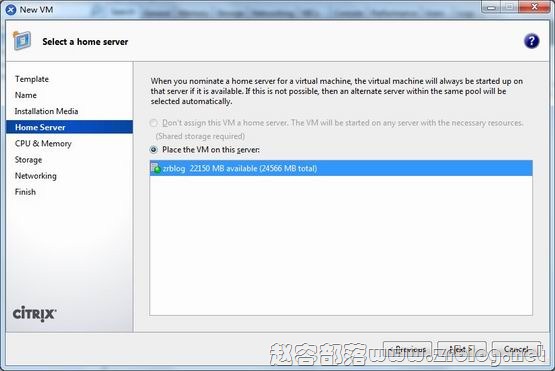Select 'Don't assign this VM a home server'

[154, 123]
